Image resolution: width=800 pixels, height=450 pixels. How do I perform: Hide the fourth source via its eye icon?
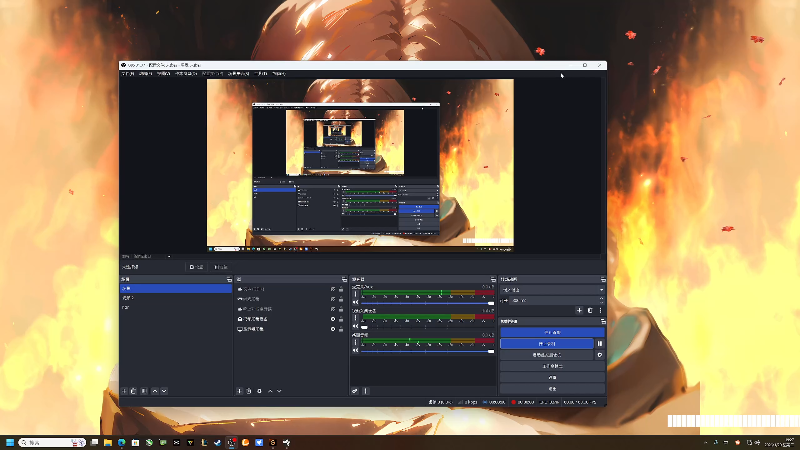pyautogui.click(x=333, y=319)
